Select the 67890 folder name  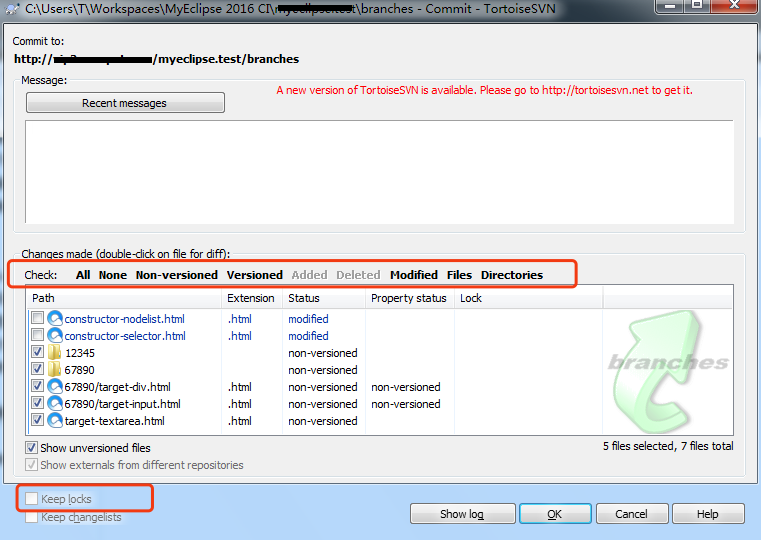(80, 370)
